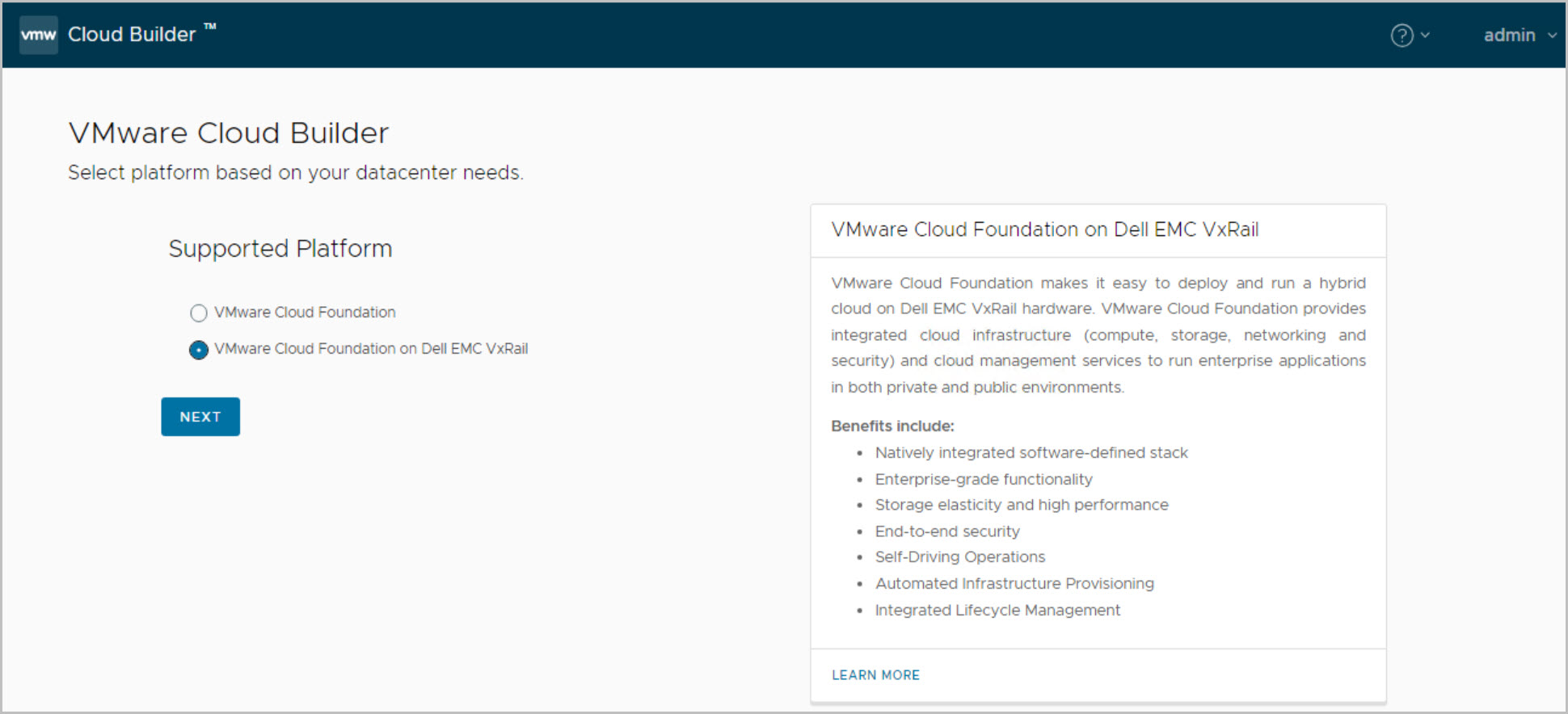Expand the admin dropdown chevron
Screen dimensions: 1568x714
pyautogui.click(x=1552, y=36)
